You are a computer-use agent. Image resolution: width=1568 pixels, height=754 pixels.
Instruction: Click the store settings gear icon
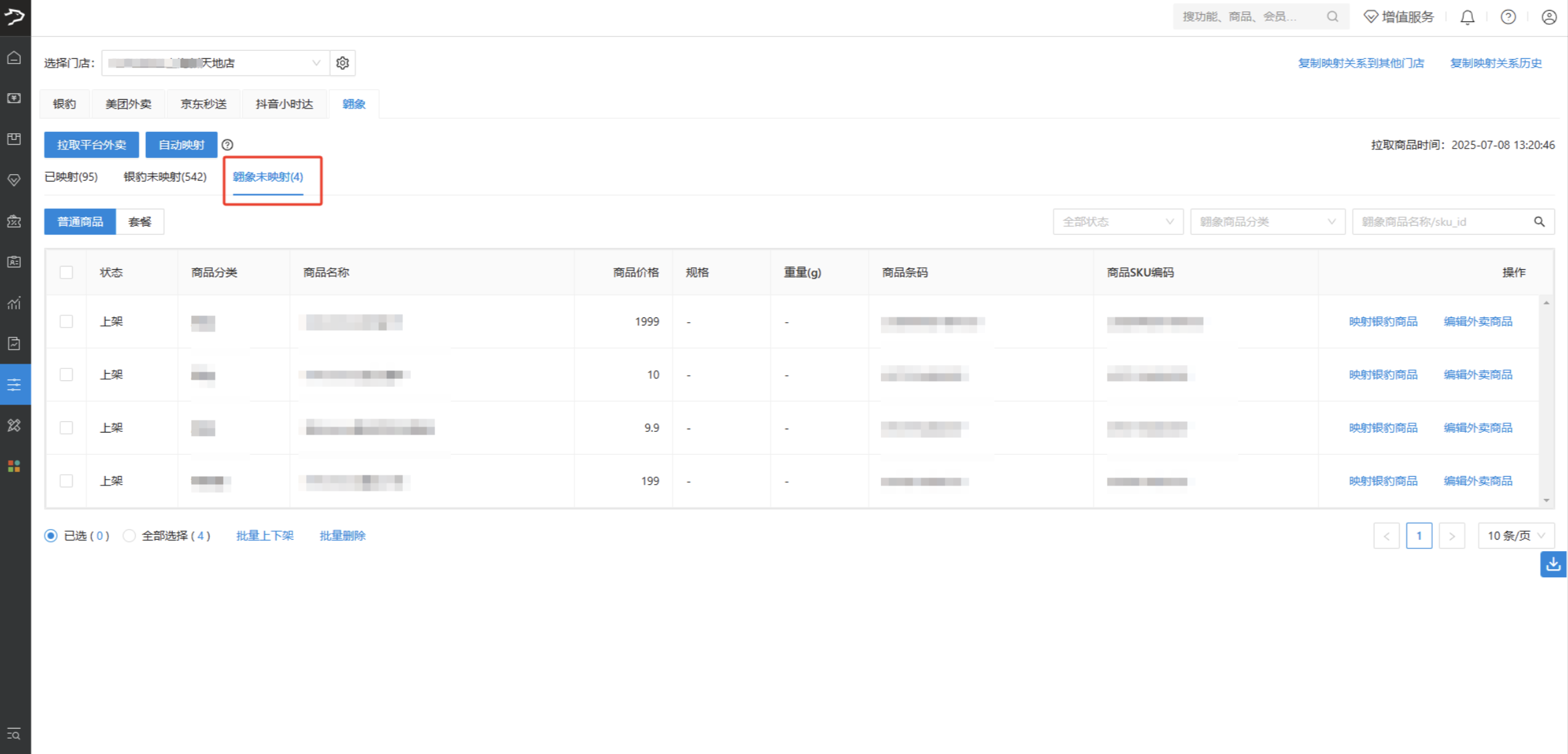coord(342,63)
